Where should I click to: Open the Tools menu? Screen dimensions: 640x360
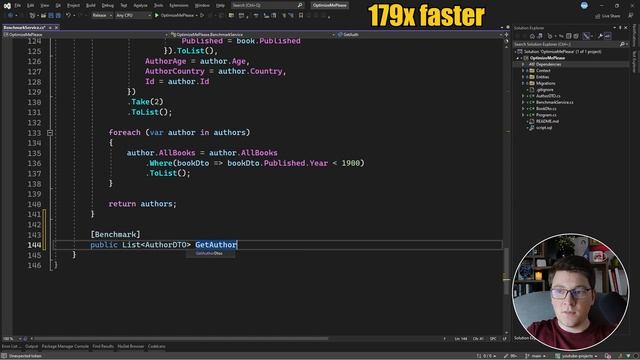[158, 6]
